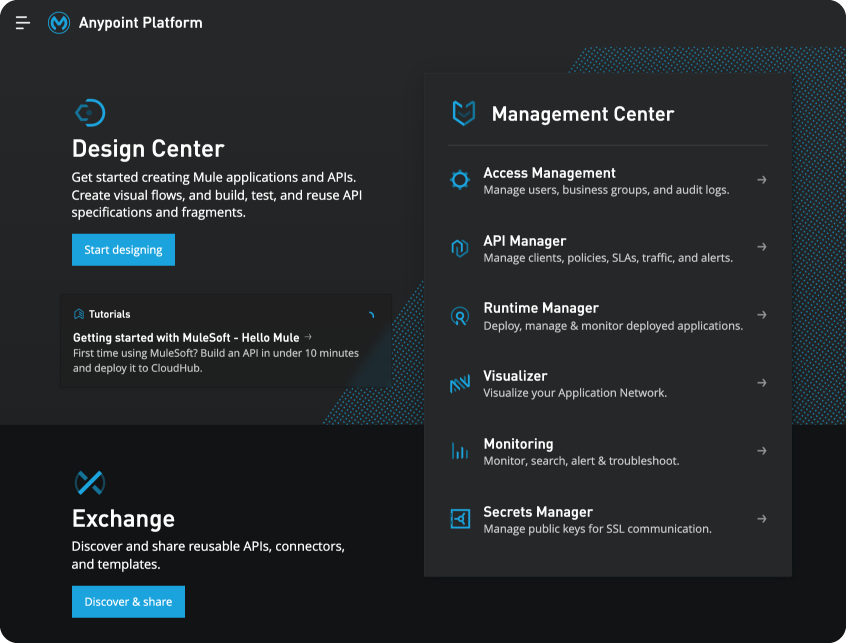
Task: Click the MuleSoft logo in the header
Action: pyautogui.click(x=58, y=22)
